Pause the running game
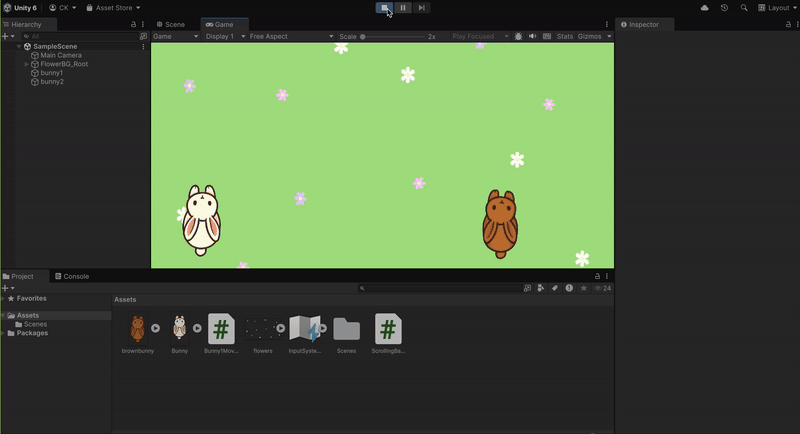Viewport: 800px width, 434px height. click(403, 8)
